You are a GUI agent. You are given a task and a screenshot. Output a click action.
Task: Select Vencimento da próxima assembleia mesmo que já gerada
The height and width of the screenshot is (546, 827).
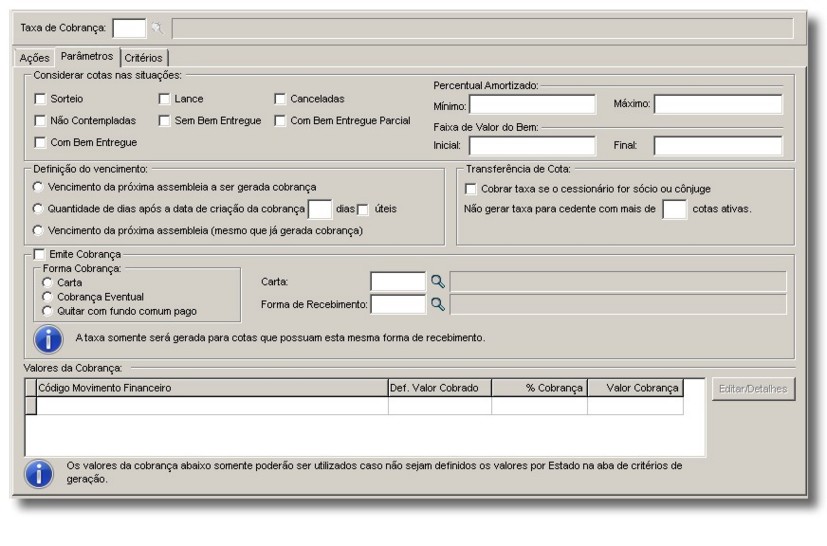37,231
